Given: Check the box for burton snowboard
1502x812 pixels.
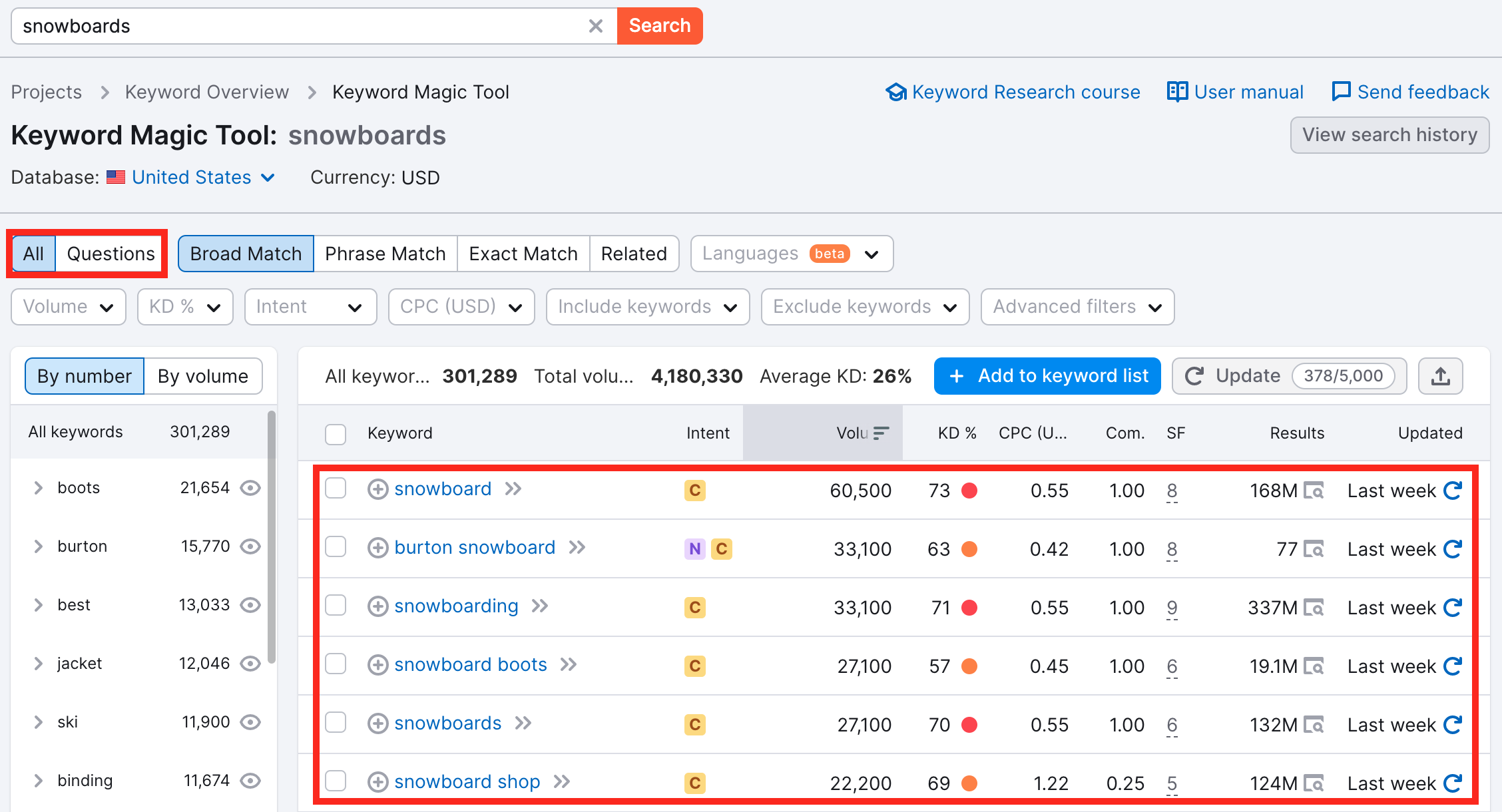Looking at the screenshot, I should point(336,547).
